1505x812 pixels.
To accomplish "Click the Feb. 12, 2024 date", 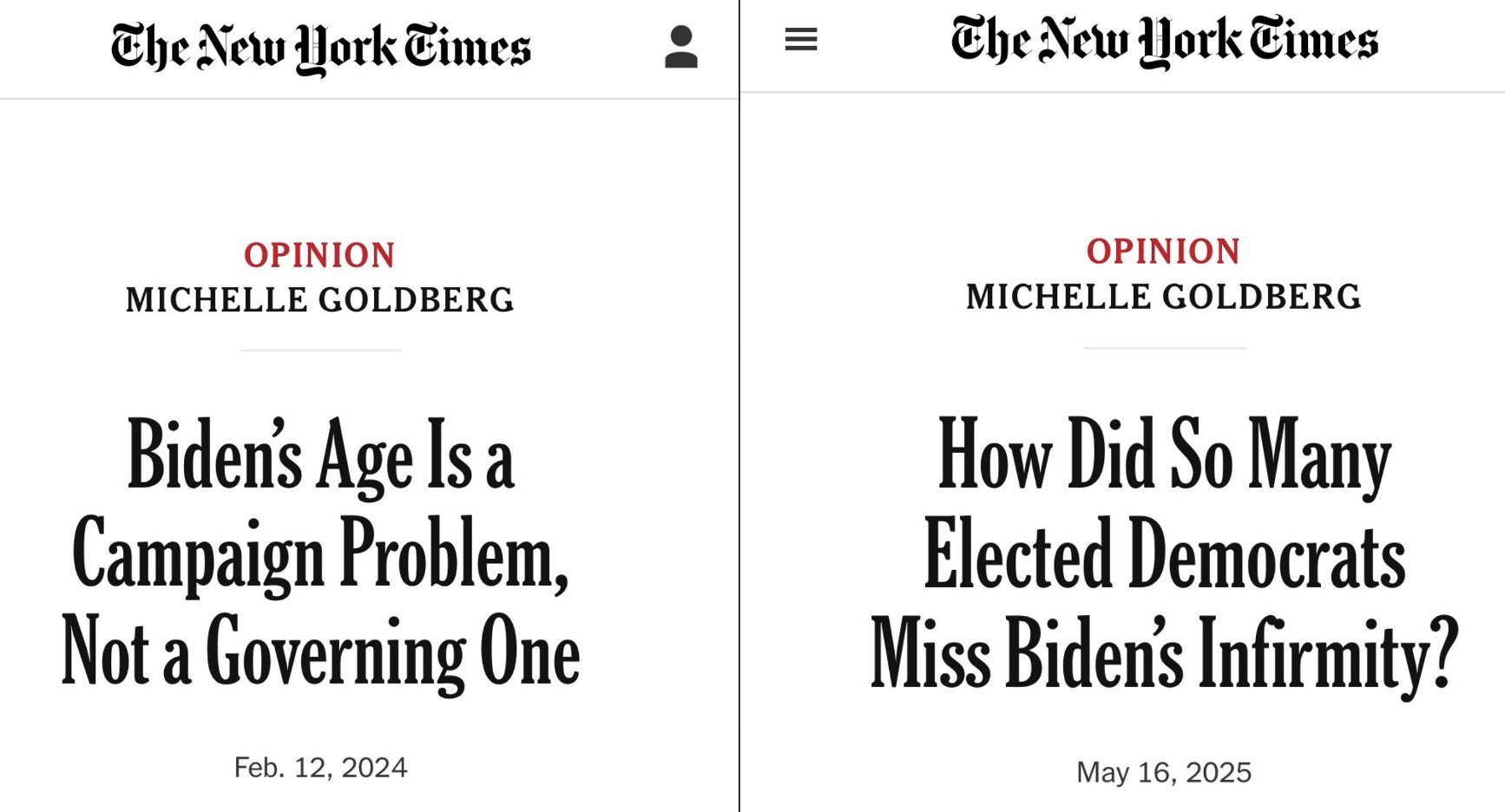I will 320,768.
